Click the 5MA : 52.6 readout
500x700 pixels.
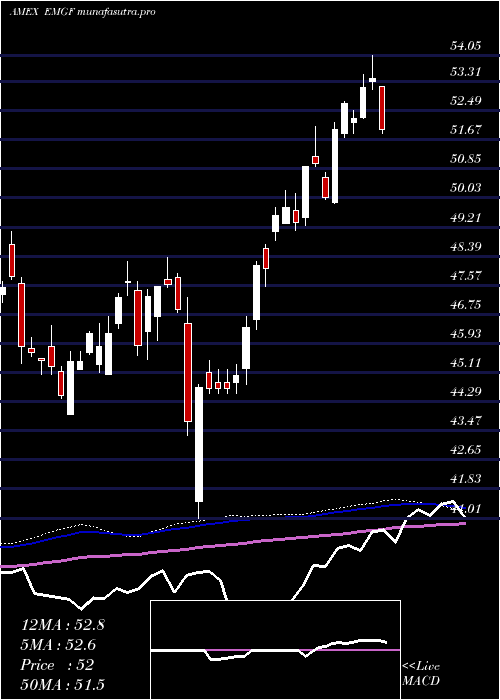pyautogui.click(x=58, y=645)
